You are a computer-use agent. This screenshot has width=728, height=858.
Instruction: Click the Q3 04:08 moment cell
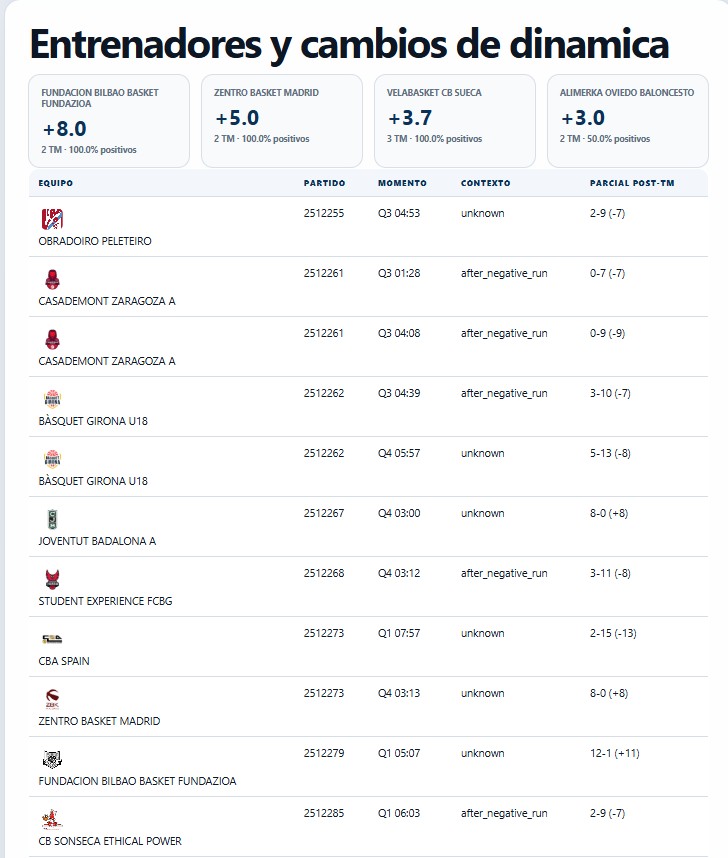click(x=399, y=333)
